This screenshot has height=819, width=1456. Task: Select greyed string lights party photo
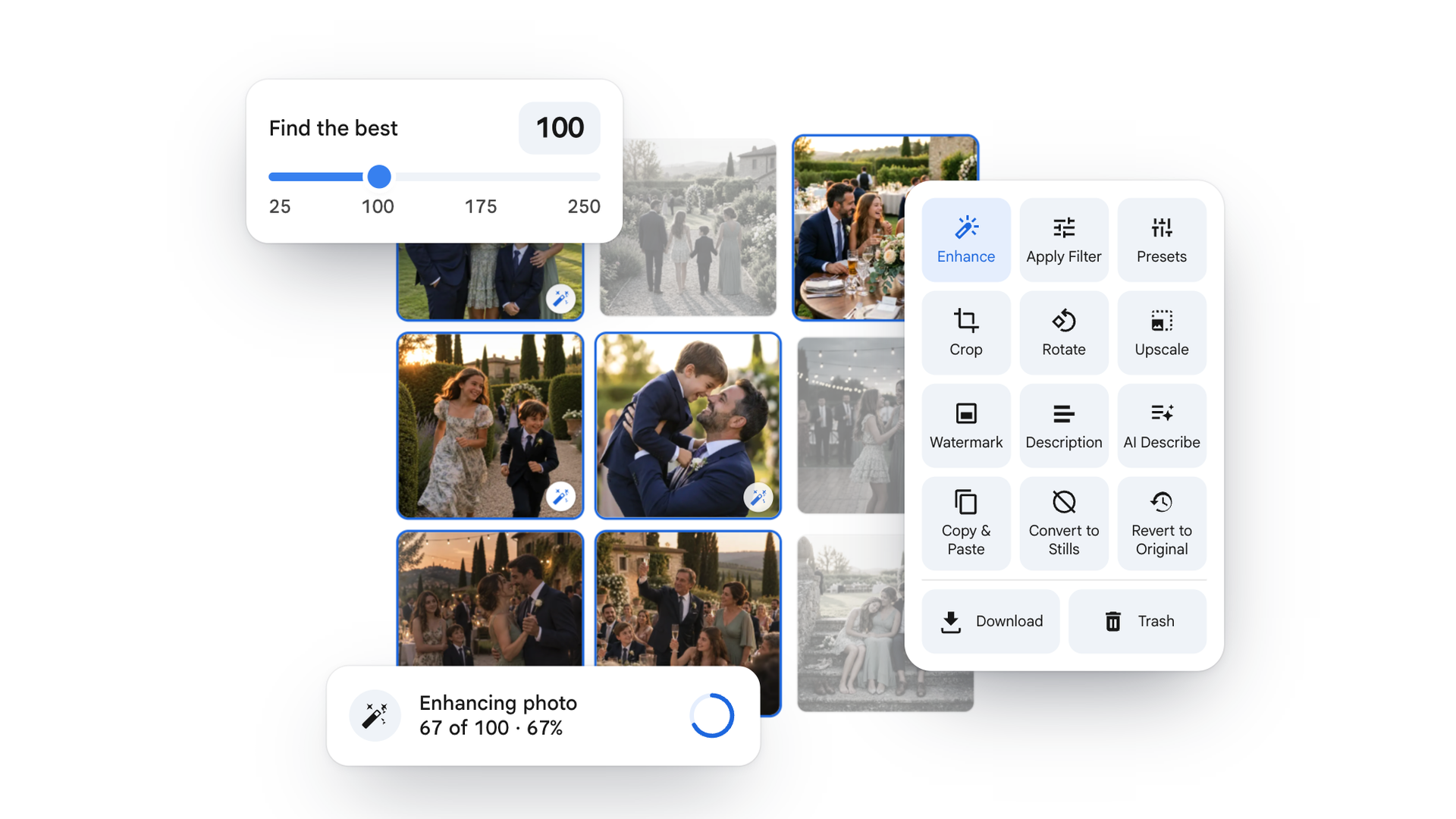(851, 425)
